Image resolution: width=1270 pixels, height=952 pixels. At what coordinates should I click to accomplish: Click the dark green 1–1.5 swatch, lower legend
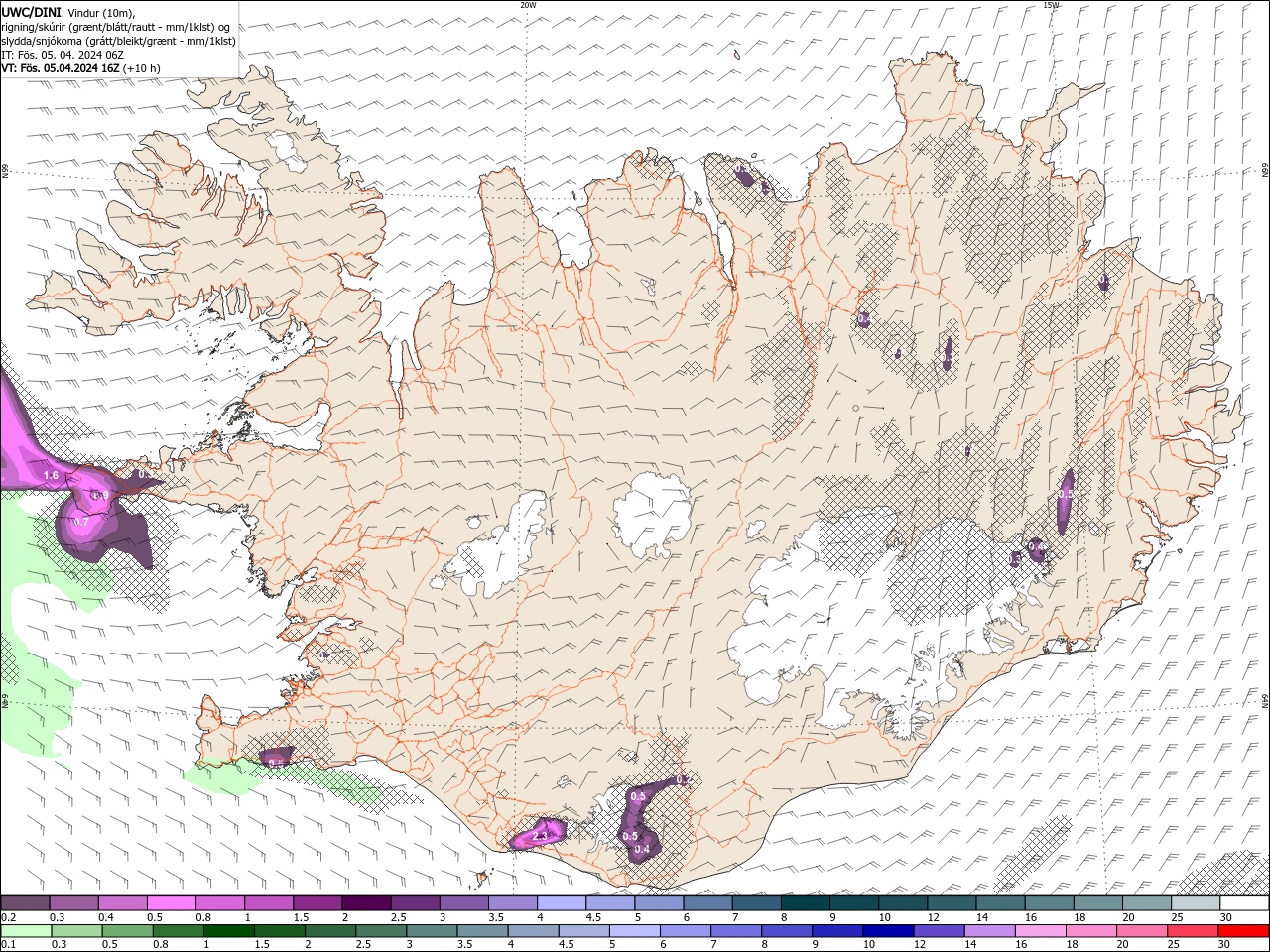pos(230,931)
